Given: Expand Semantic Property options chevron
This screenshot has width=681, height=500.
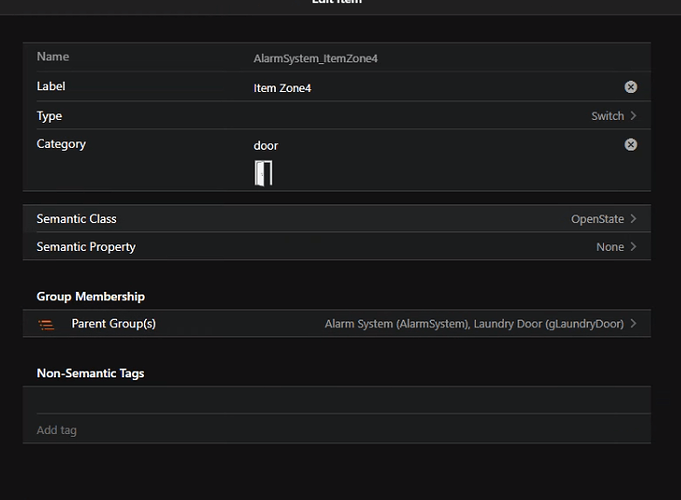Looking at the screenshot, I should (634, 247).
